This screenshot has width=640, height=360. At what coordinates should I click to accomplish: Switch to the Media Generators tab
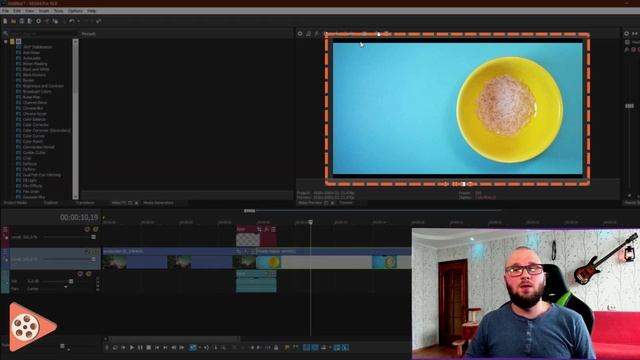tap(158, 203)
